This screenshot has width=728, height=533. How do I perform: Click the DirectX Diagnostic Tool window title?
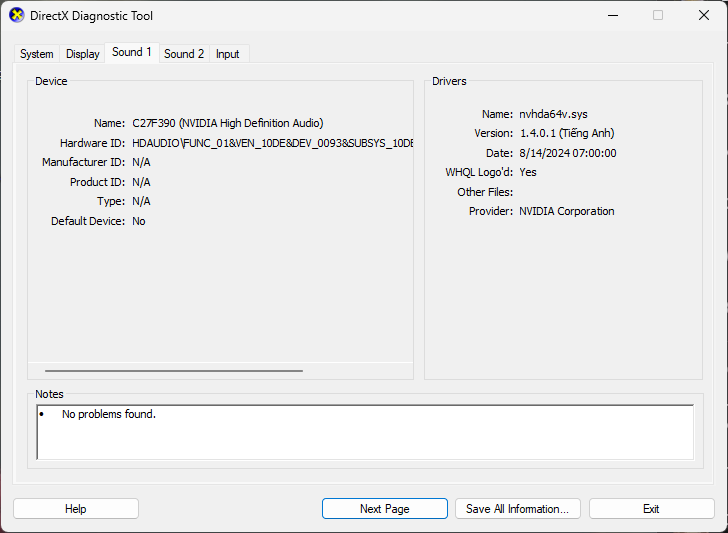pos(91,16)
